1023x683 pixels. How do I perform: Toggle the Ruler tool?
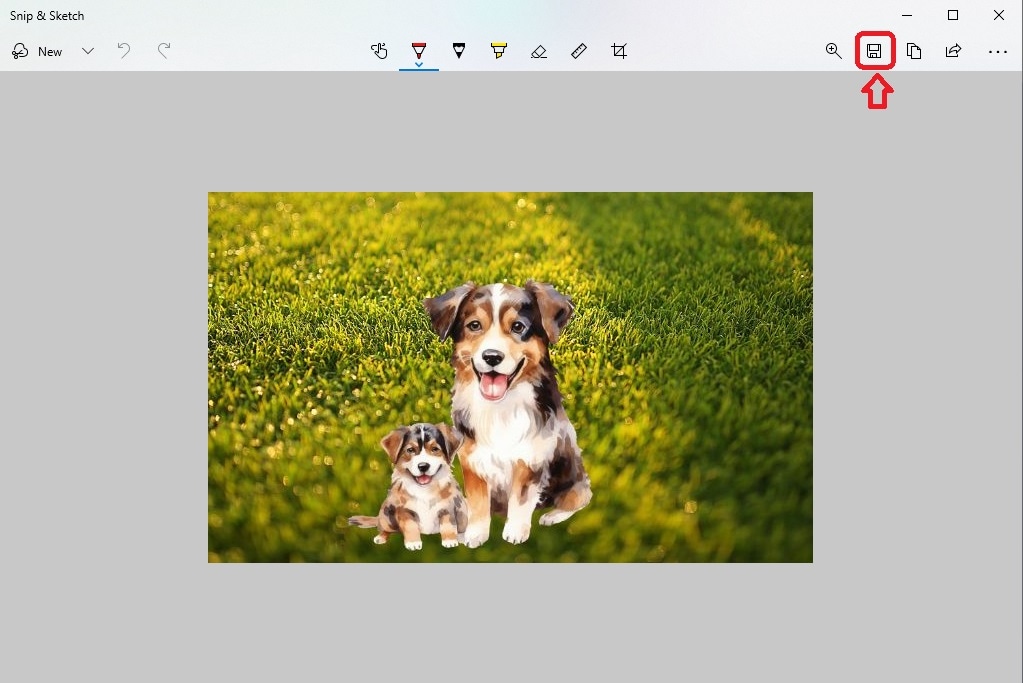[579, 50]
